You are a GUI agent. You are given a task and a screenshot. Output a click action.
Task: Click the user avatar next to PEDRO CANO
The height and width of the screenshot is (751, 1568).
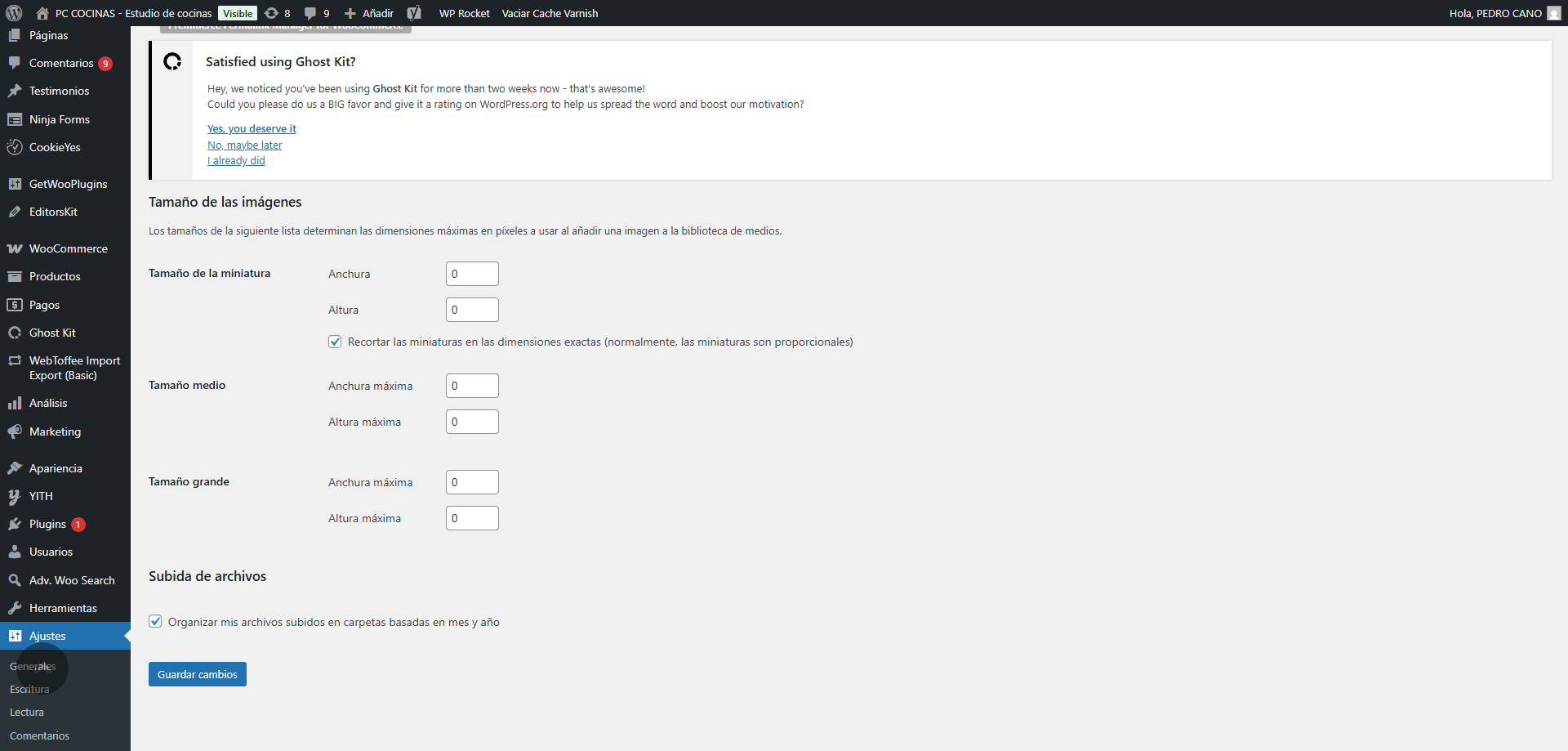click(1553, 13)
